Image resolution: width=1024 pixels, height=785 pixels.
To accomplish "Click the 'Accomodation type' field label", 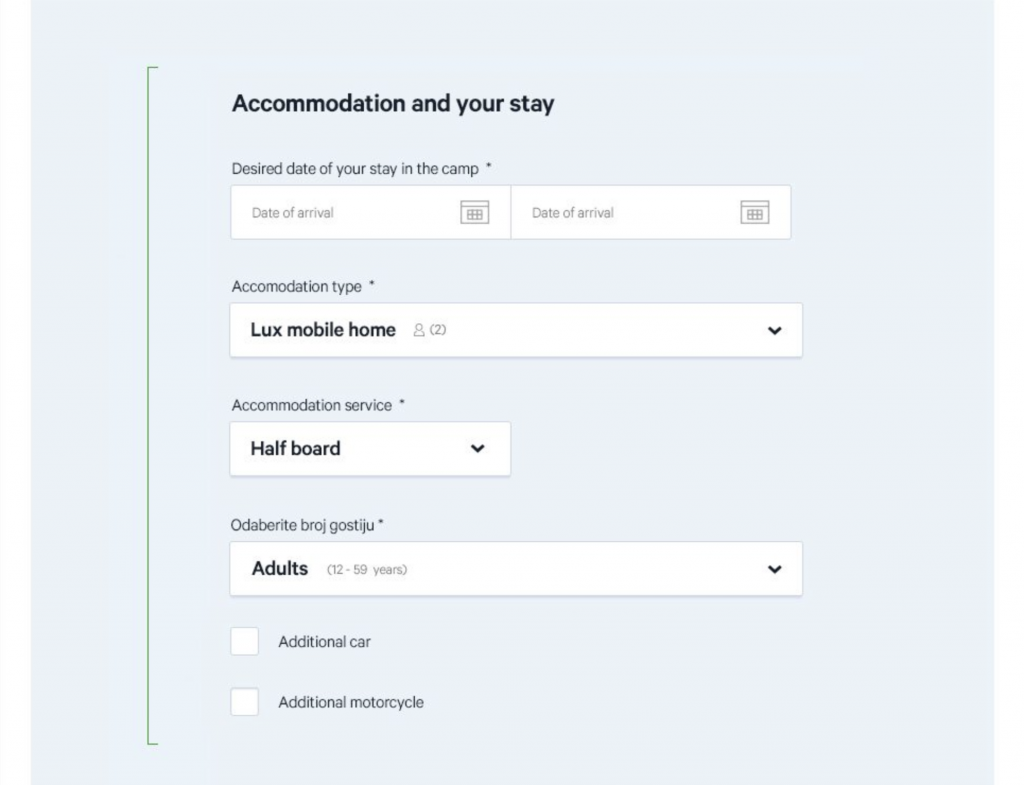I will pyautogui.click(x=297, y=287).
